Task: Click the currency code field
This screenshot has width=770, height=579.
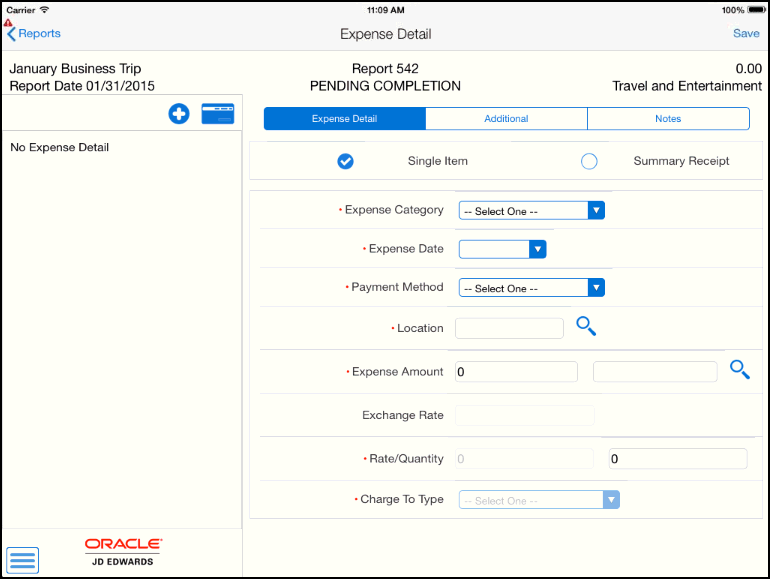Action: click(x=655, y=372)
